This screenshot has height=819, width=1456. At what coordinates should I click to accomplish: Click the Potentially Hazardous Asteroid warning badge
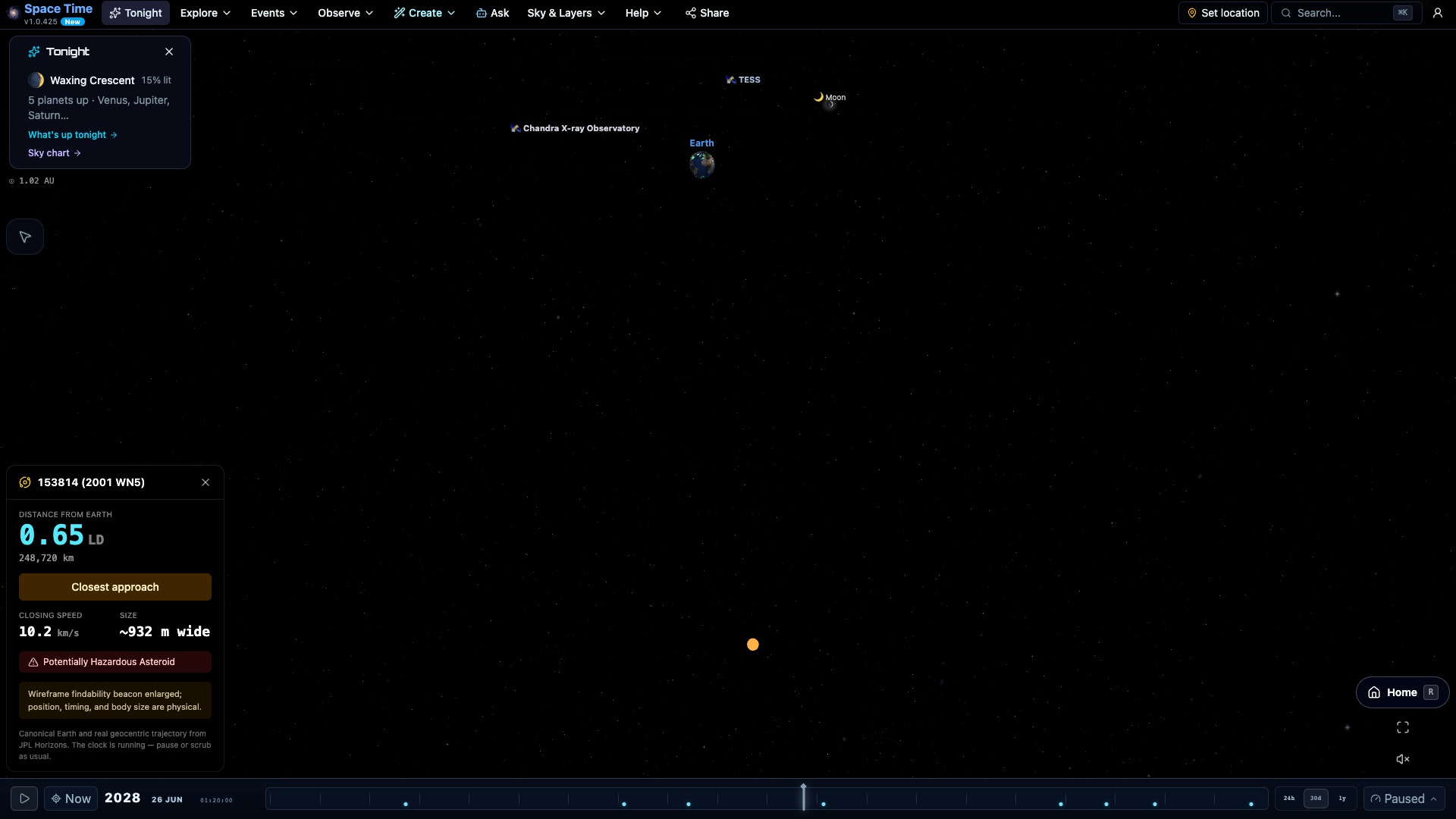coord(115,662)
